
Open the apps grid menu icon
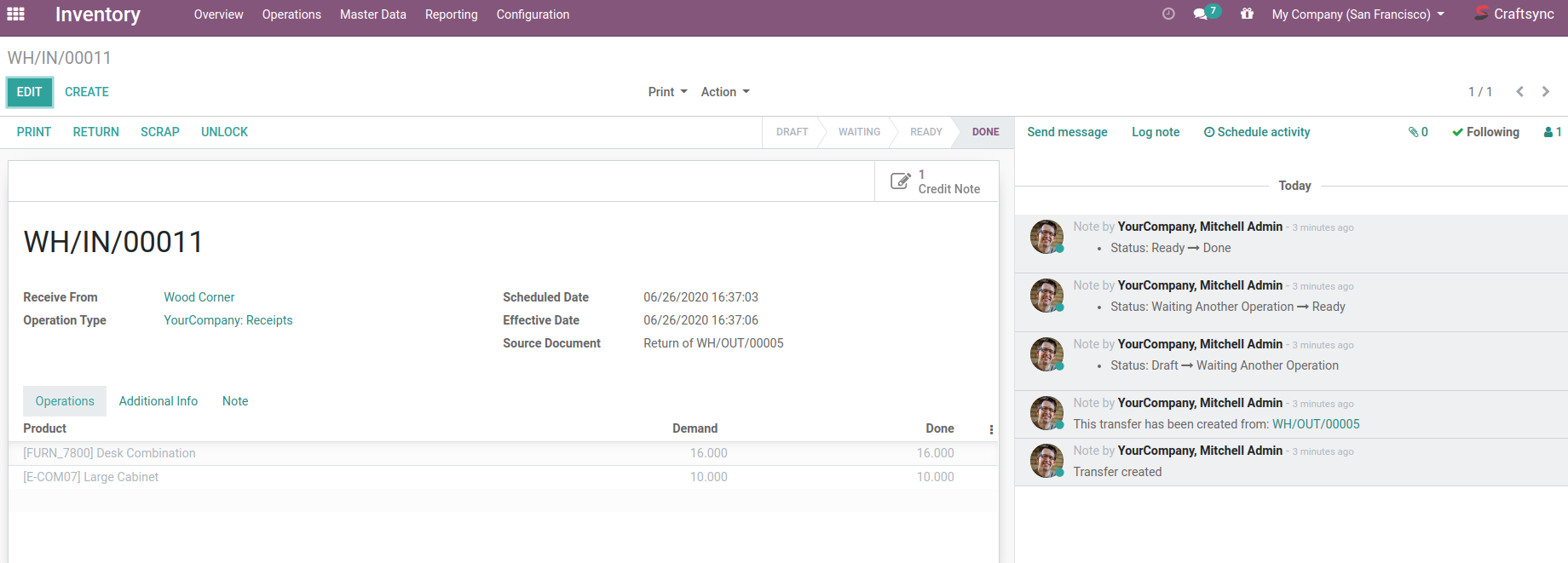(15, 14)
